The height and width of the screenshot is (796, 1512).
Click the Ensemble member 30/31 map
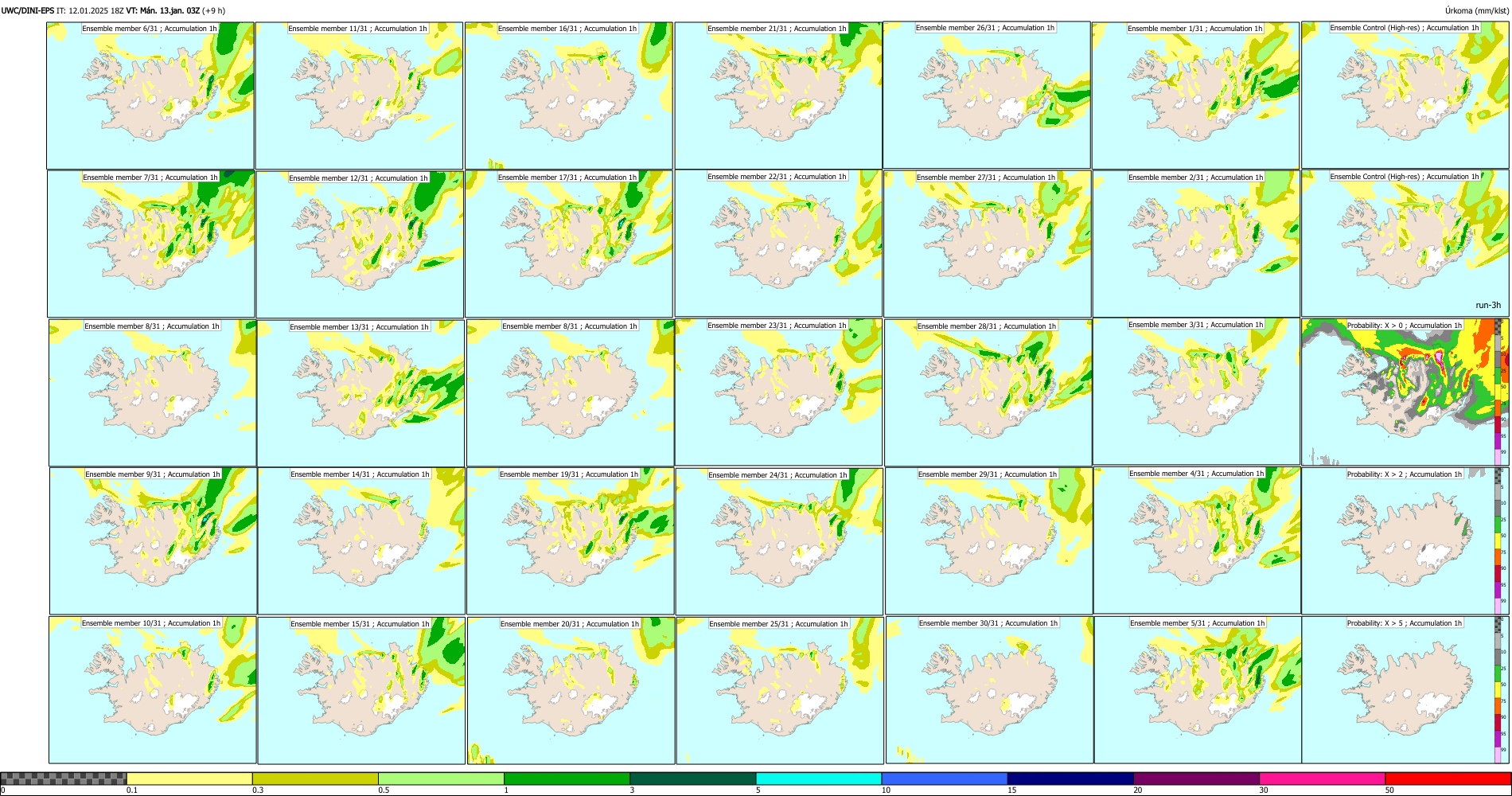click(x=989, y=690)
